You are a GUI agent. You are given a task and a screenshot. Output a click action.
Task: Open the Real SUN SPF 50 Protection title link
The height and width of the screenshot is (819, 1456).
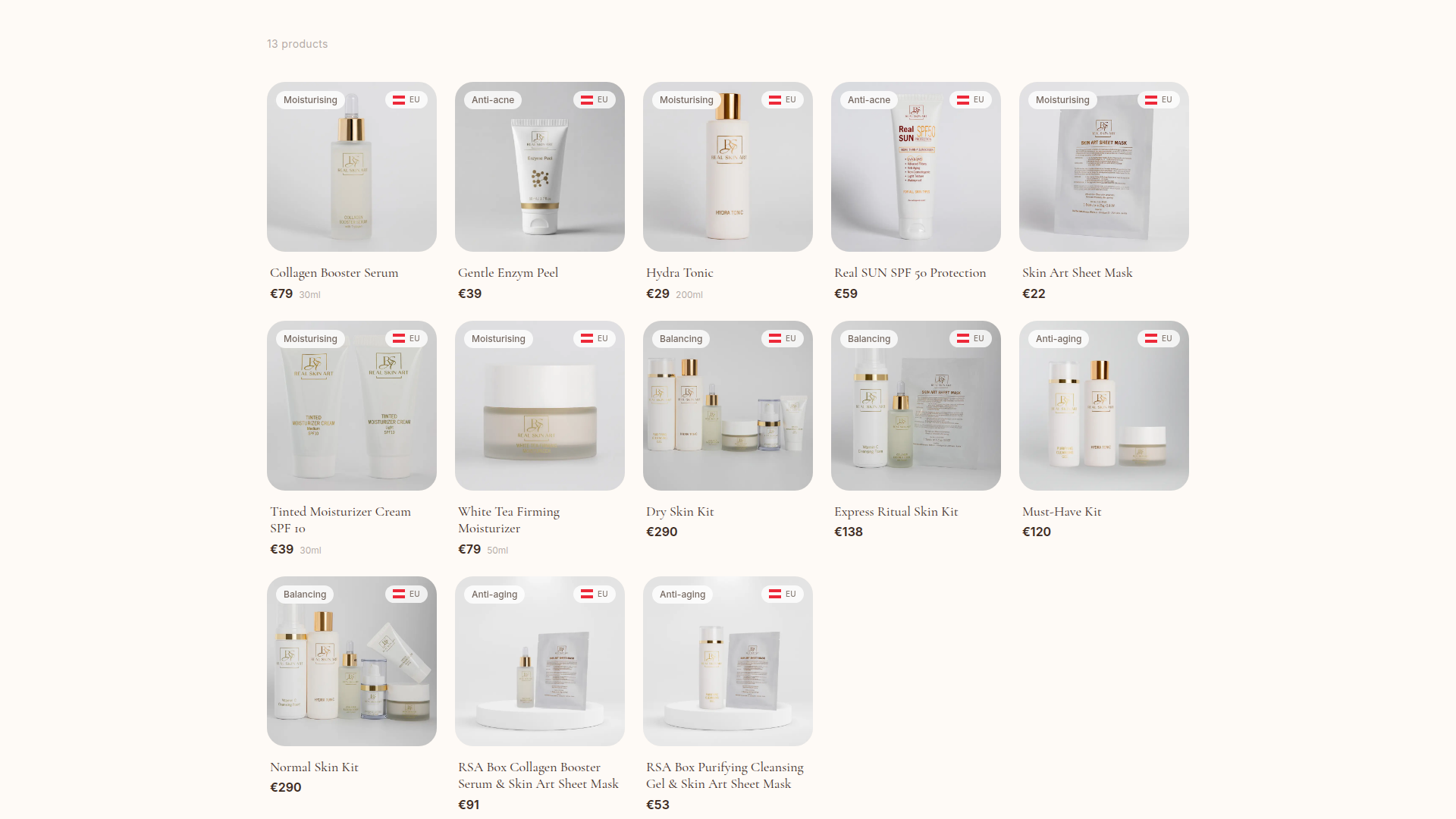coord(910,273)
